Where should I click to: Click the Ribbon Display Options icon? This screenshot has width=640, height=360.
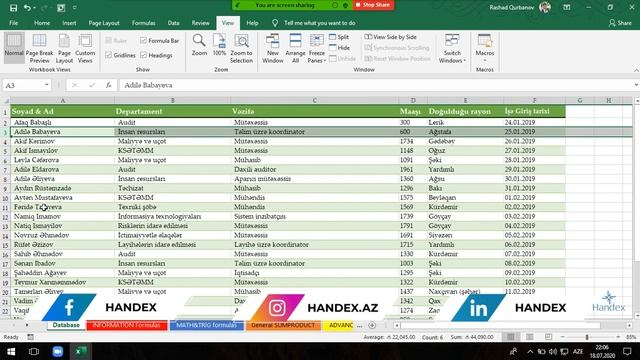pos(567,7)
